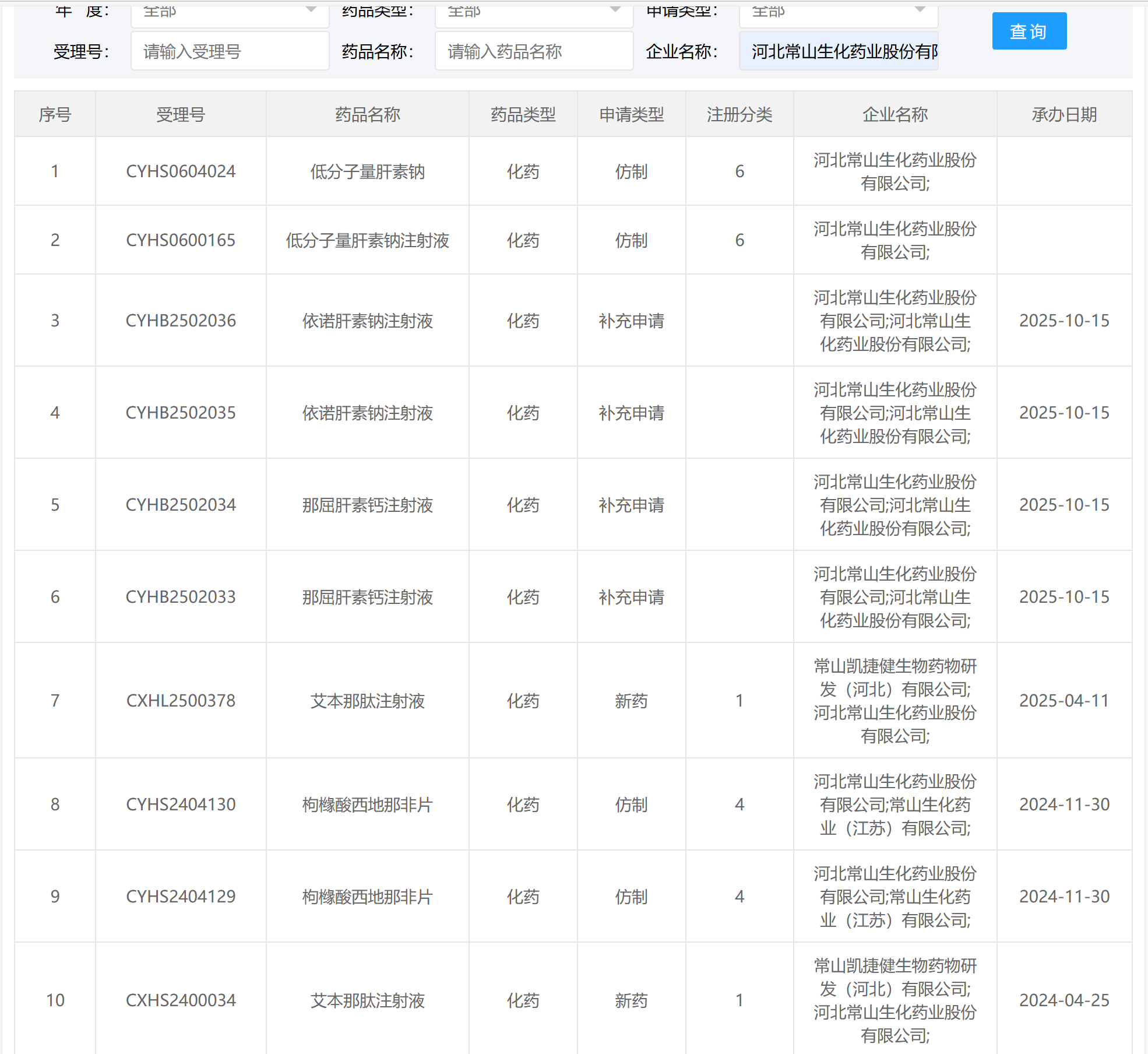This screenshot has width=1148, height=1054.
Task: Click acceptance number CYHS0600165
Action: tap(181, 240)
